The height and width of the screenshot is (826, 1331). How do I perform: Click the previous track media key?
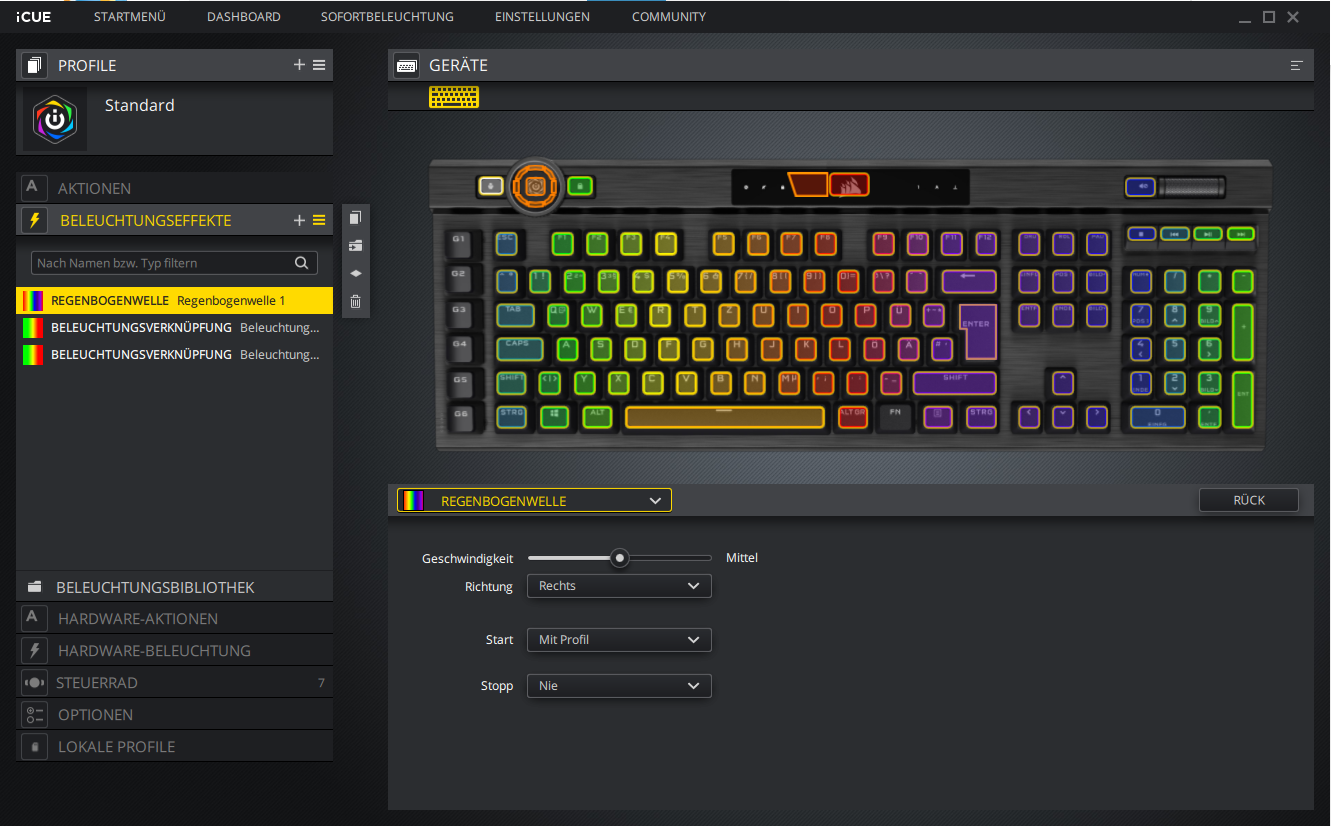click(x=1175, y=233)
